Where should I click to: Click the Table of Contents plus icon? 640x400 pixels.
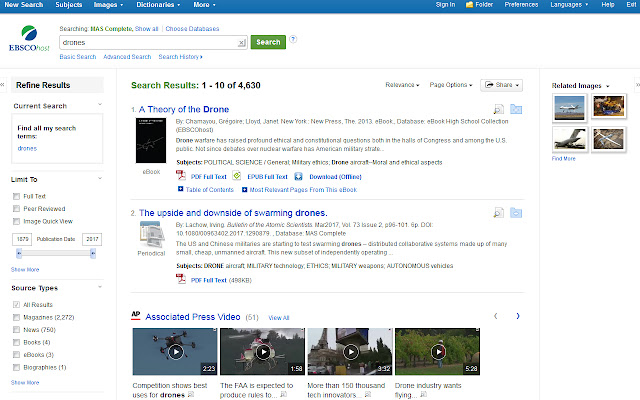point(180,189)
